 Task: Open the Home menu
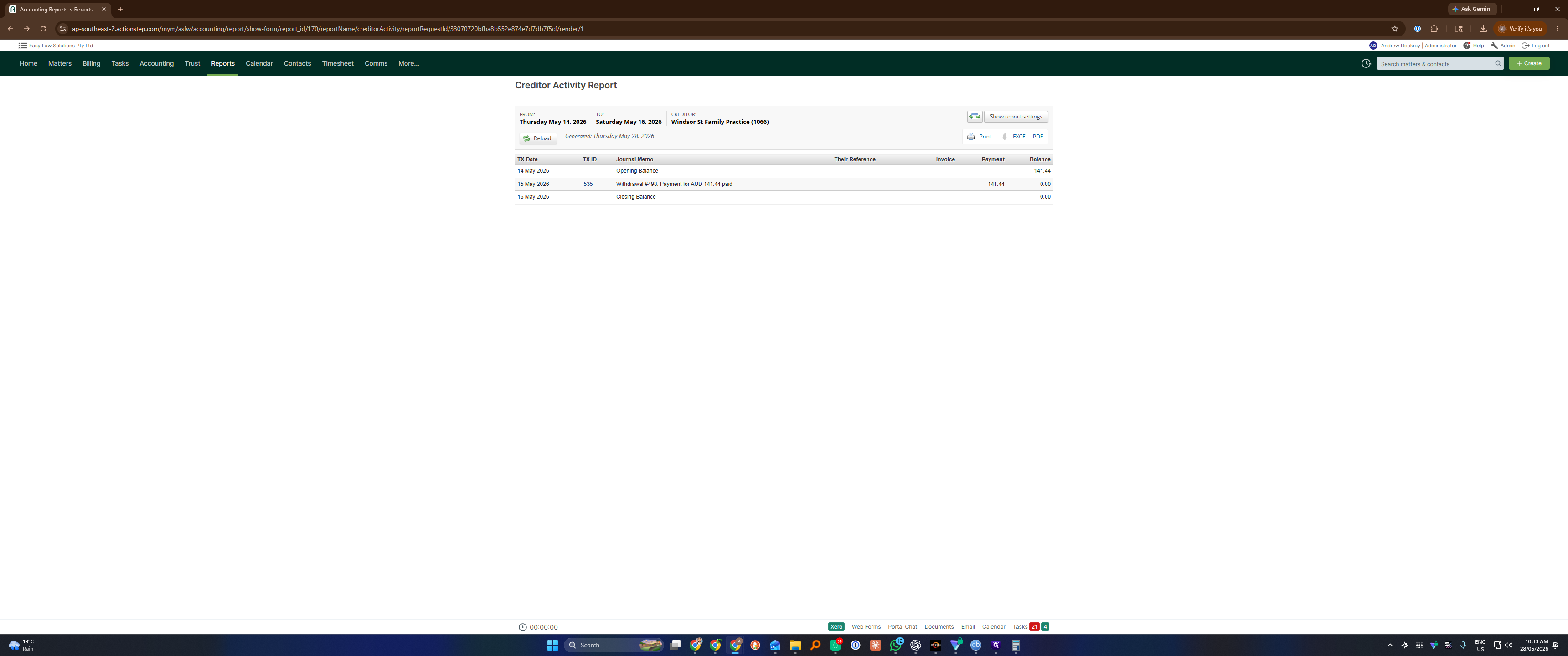coord(28,63)
